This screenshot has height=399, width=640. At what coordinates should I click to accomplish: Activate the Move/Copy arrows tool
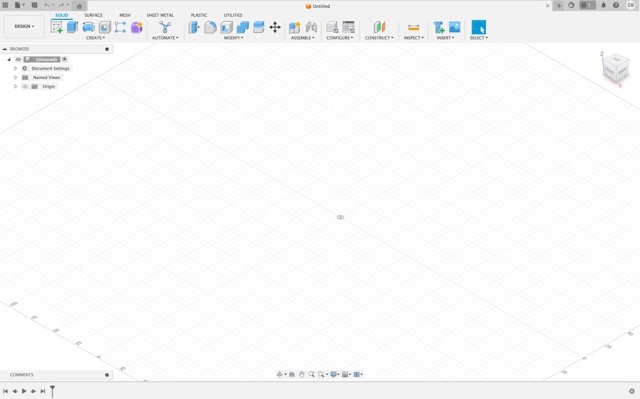(x=275, y=27)
